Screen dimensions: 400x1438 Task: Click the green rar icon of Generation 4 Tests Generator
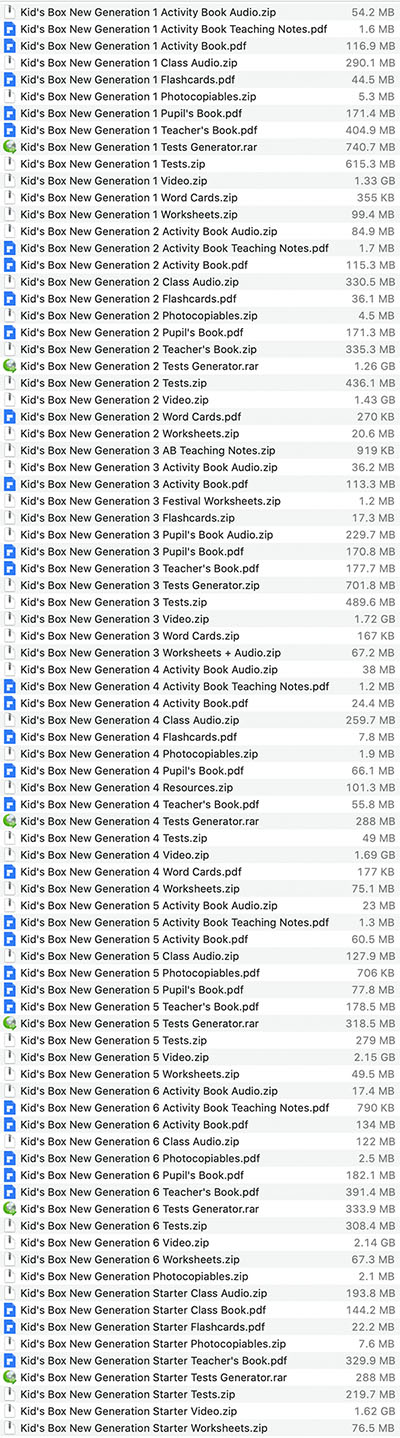pos(9,821)
